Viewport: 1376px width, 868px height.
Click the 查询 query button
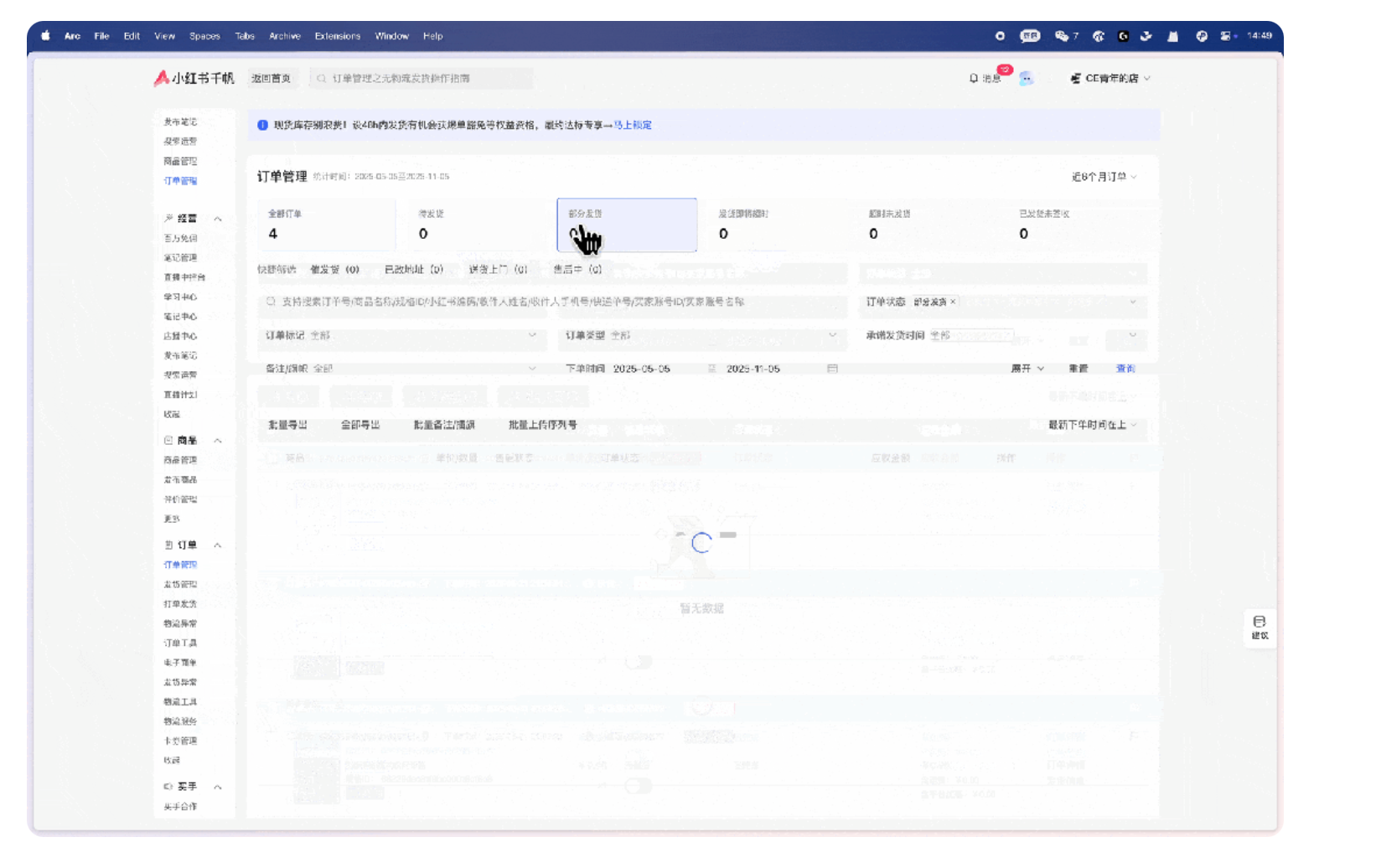(x=1125, y=369)
